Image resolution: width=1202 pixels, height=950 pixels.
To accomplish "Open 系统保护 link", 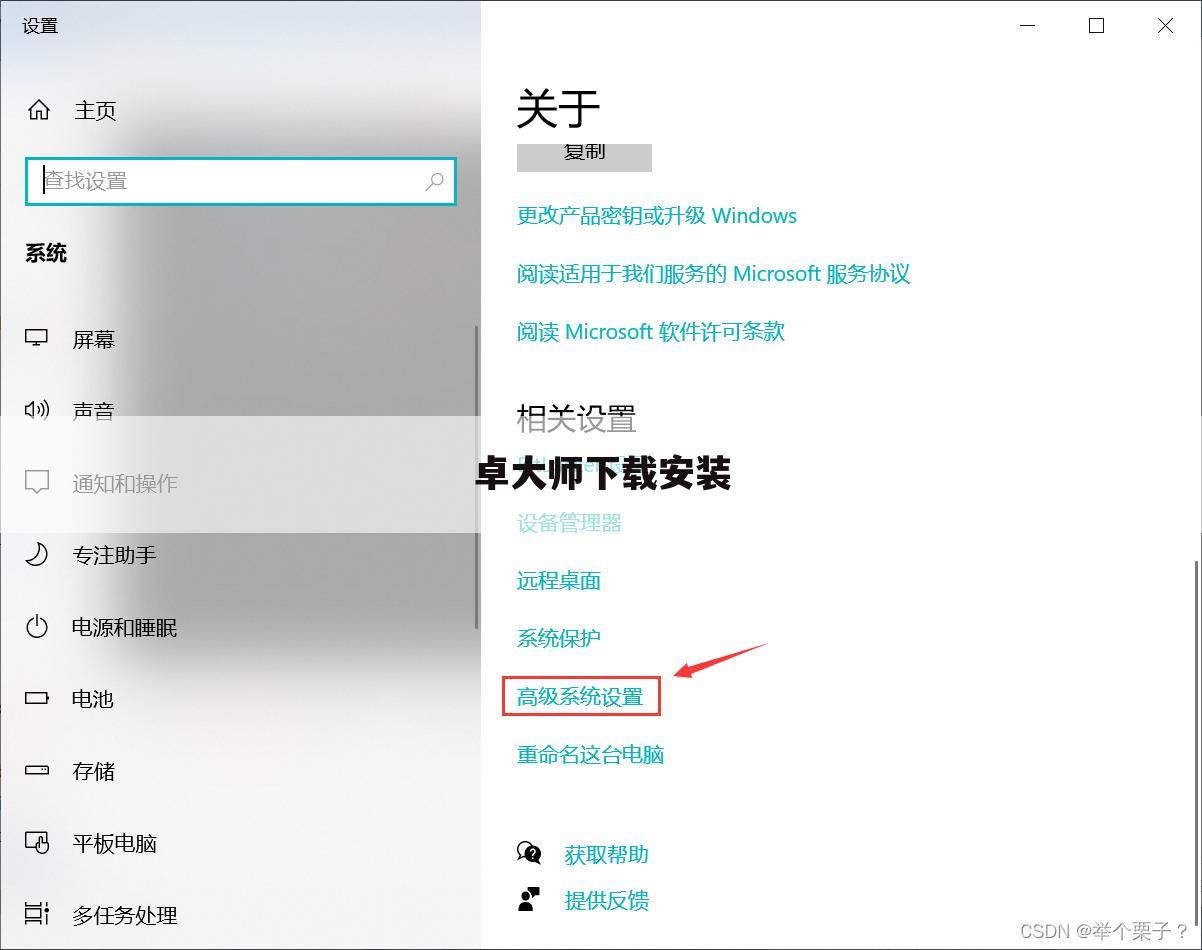I will click(x=559, y=638).
